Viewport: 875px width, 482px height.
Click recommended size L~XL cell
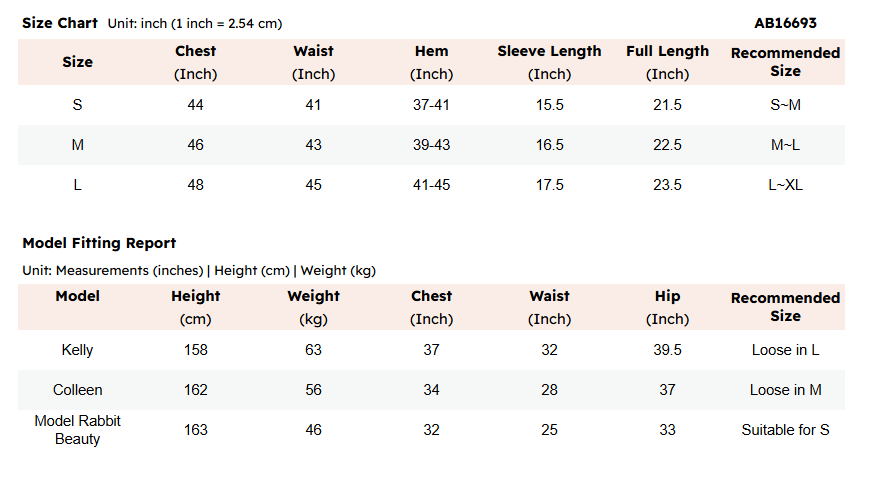[x=785, y=185]
